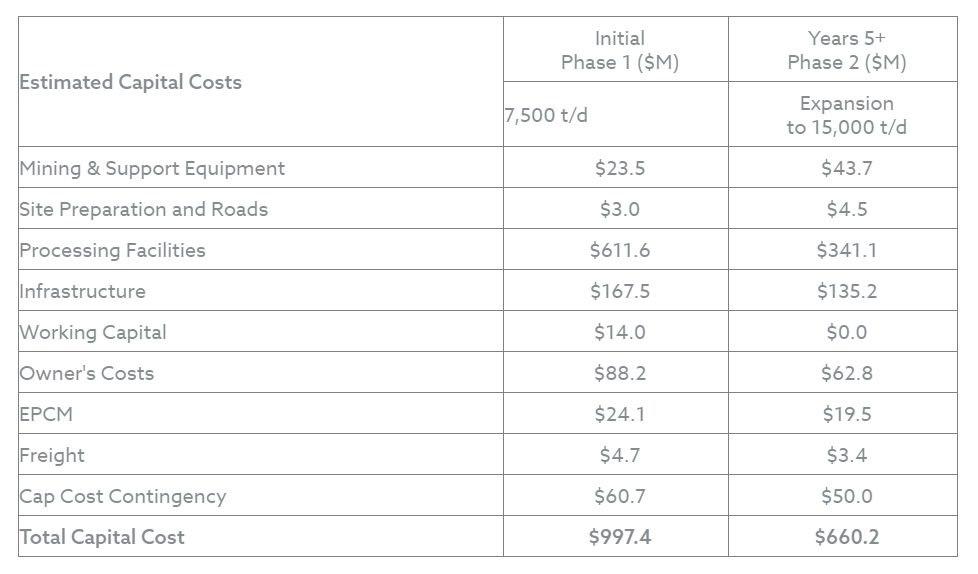Select the $0.0 Working Capital value
This screenshot has height=574, width=978.
click(x=846, y=332)
